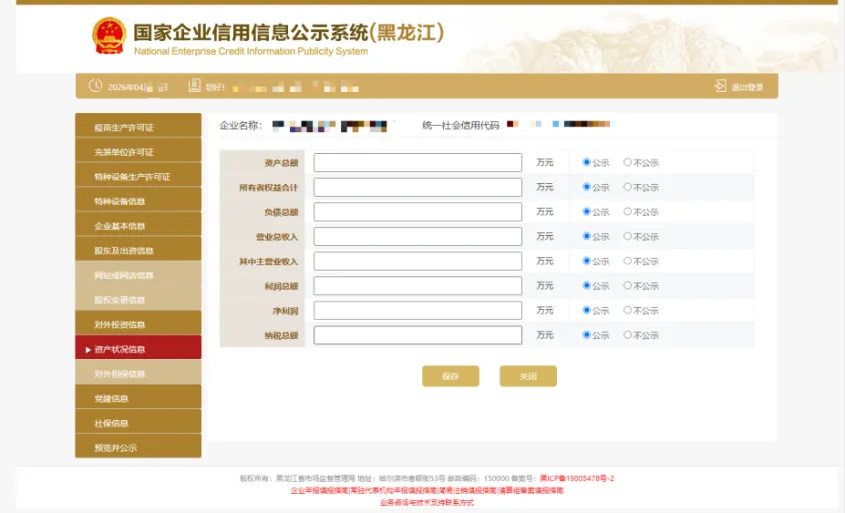Select 公示 for 资产总额
Screen dimensions: 845x513
point(586,162)
